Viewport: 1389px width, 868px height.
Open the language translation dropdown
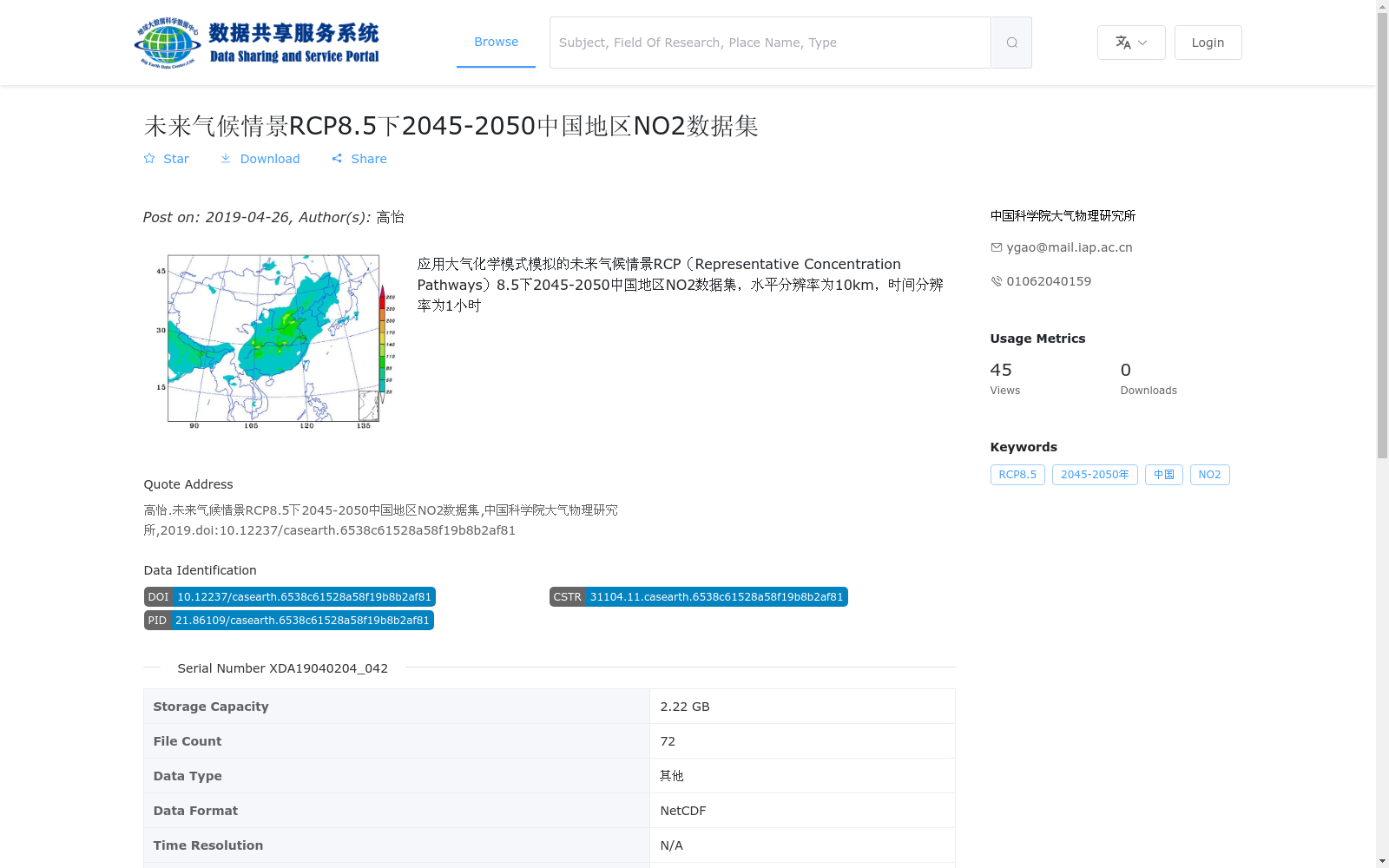coord(1131,43)
